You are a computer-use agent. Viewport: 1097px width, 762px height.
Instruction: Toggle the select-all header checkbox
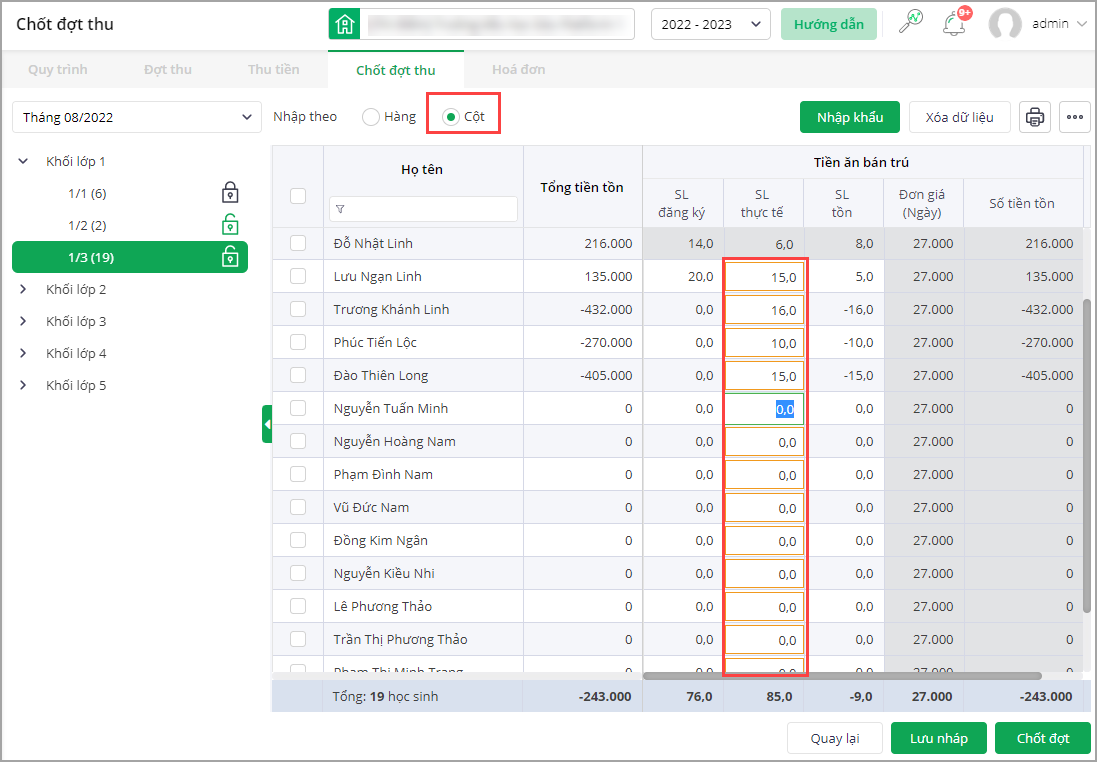298,196
